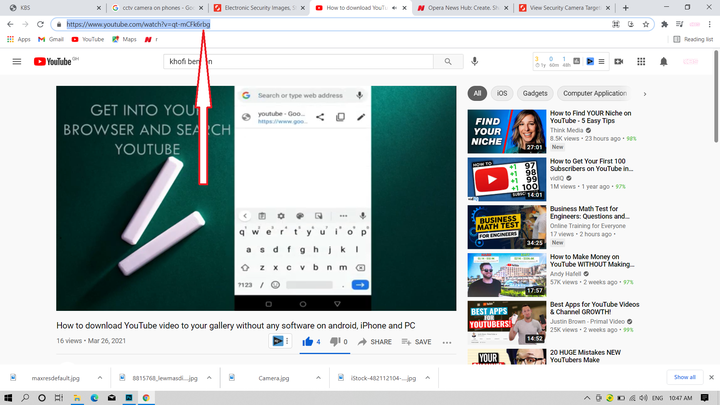Open the Chrome media control icon

point(680,24)
